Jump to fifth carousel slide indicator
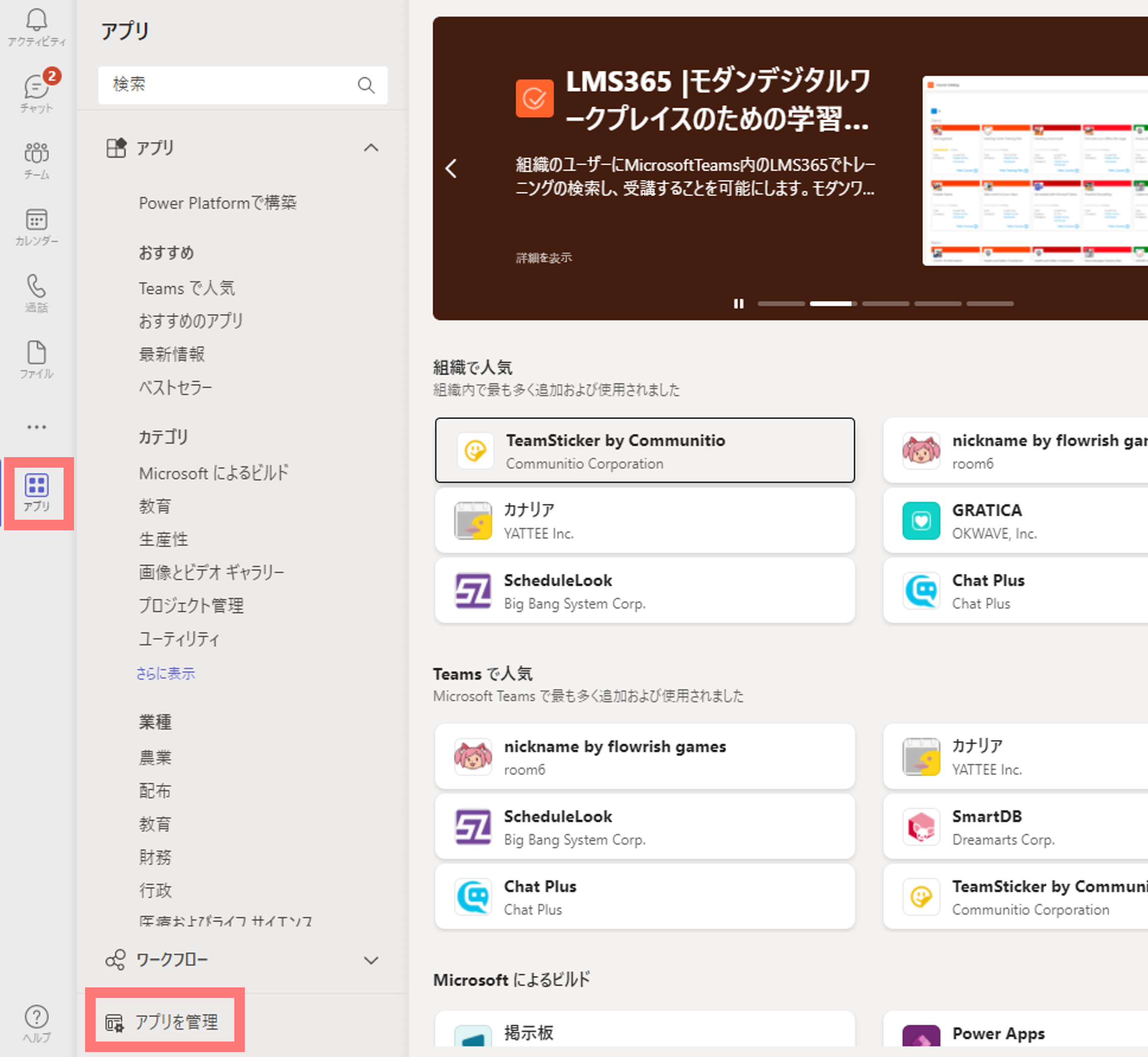1148x1057 pixels. (990, 304)
